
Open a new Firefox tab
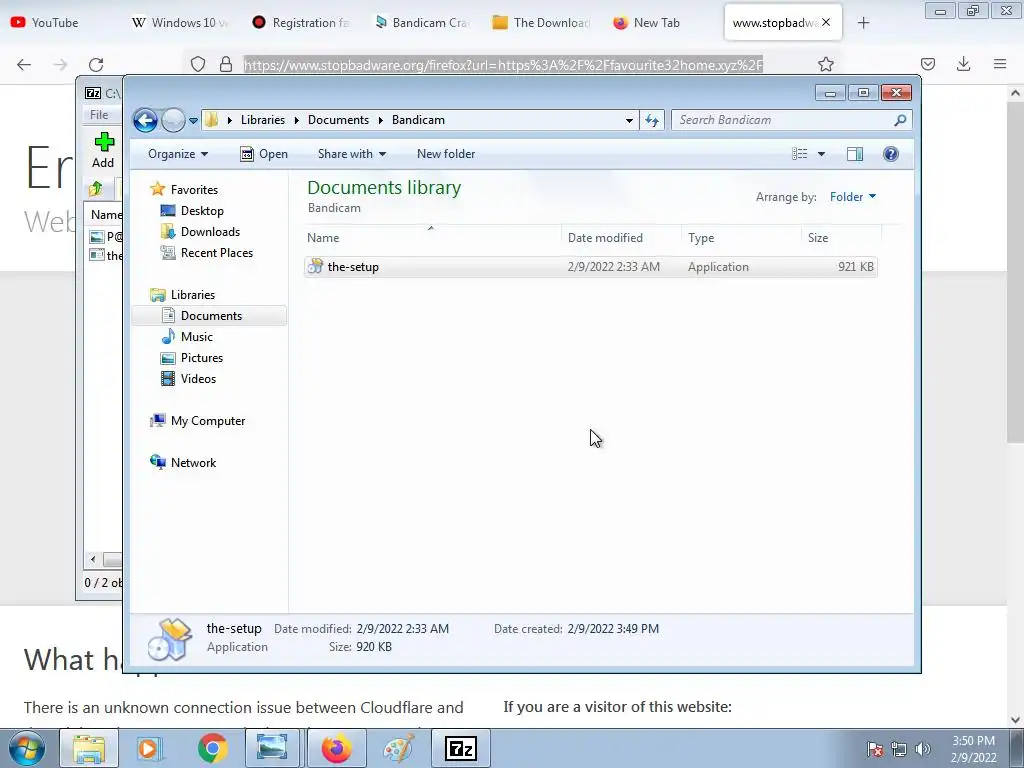(x=863, y=23)
